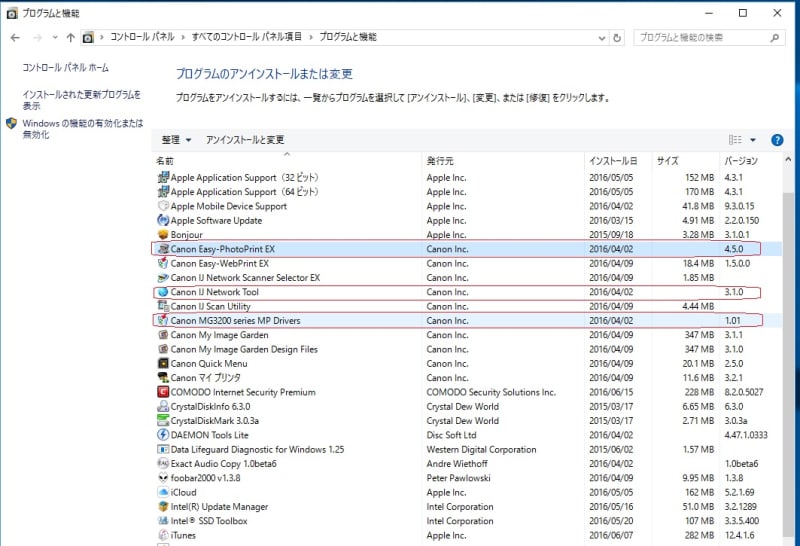Click the Apple Mobile Device Support icon
The image size is (800, 546).
163,206
